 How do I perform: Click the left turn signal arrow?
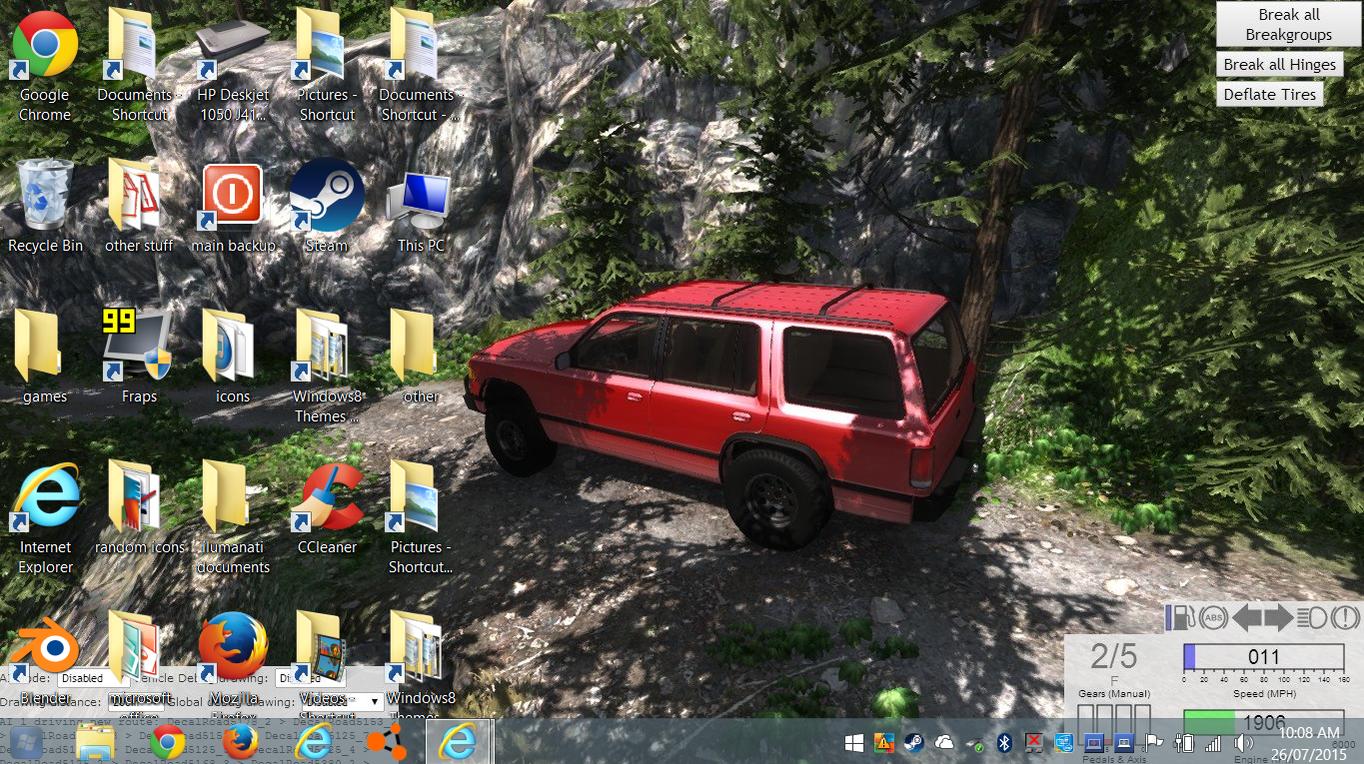[1247, 617]
